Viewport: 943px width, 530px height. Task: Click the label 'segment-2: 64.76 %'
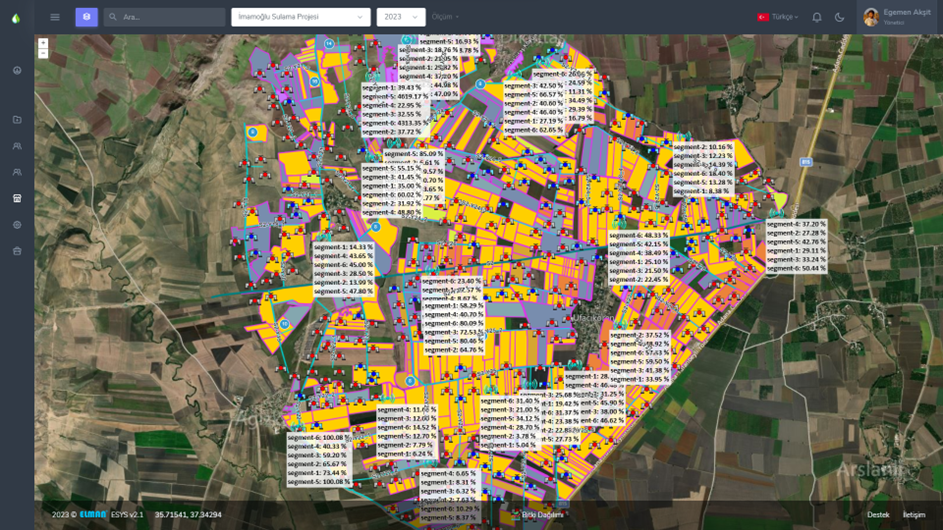point(453,350)
